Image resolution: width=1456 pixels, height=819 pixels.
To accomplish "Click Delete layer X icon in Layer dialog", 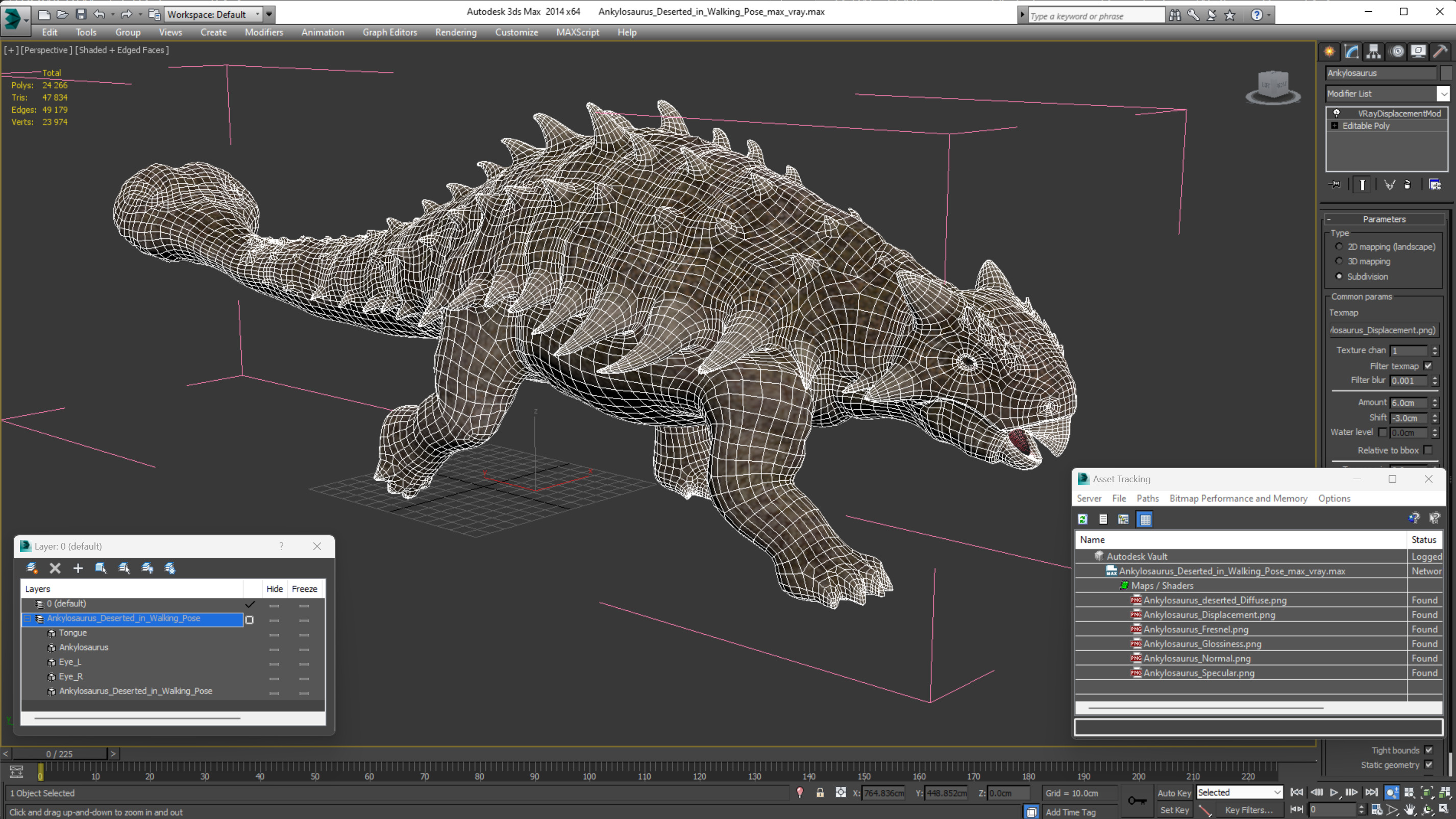I will (x=55, y=568).
